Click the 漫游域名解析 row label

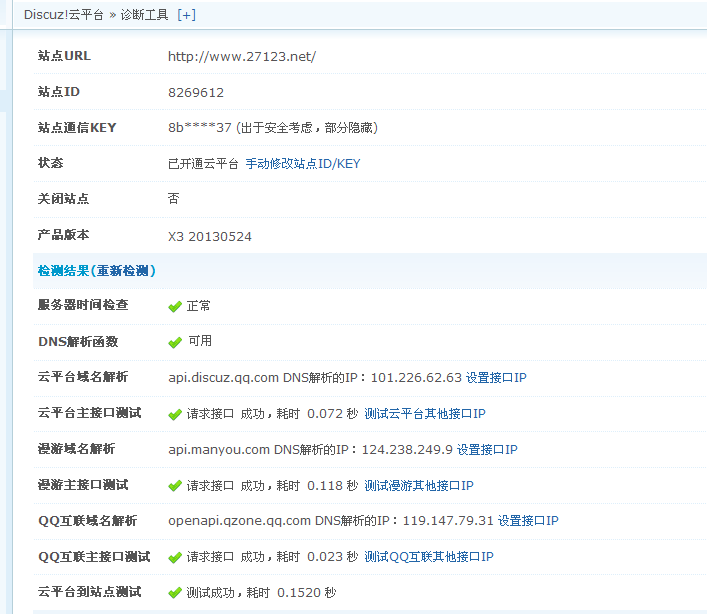pos(77,449)
